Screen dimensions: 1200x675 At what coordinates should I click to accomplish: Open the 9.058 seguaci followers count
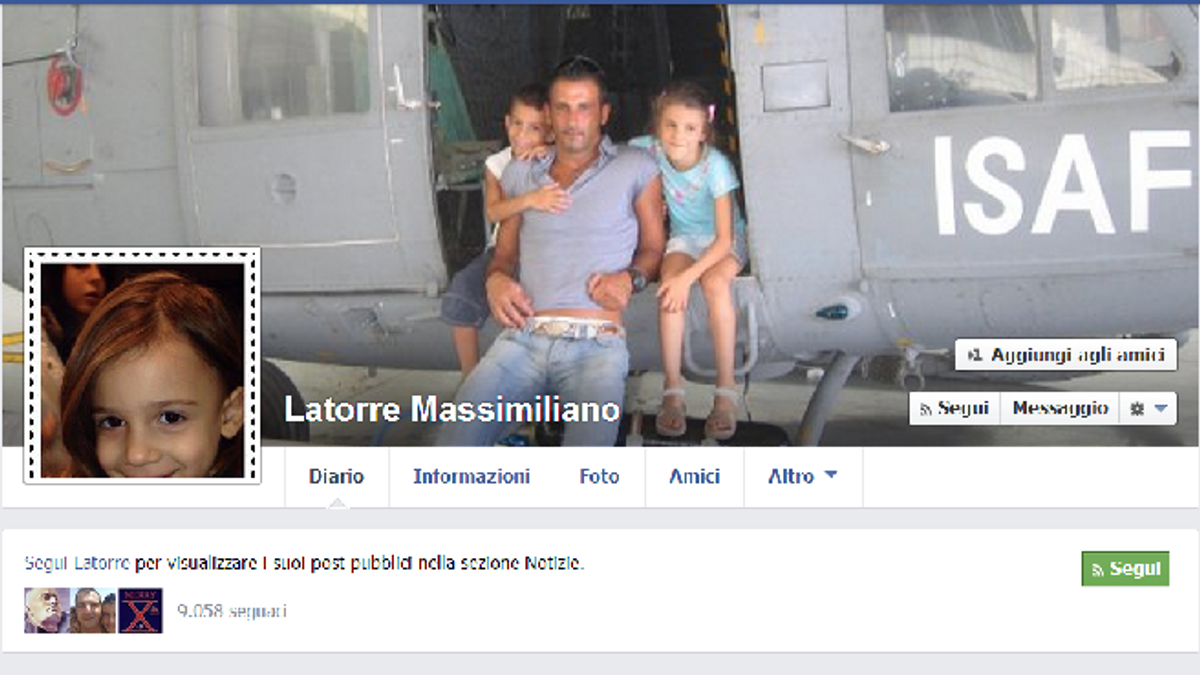click(x=232, y=610)
